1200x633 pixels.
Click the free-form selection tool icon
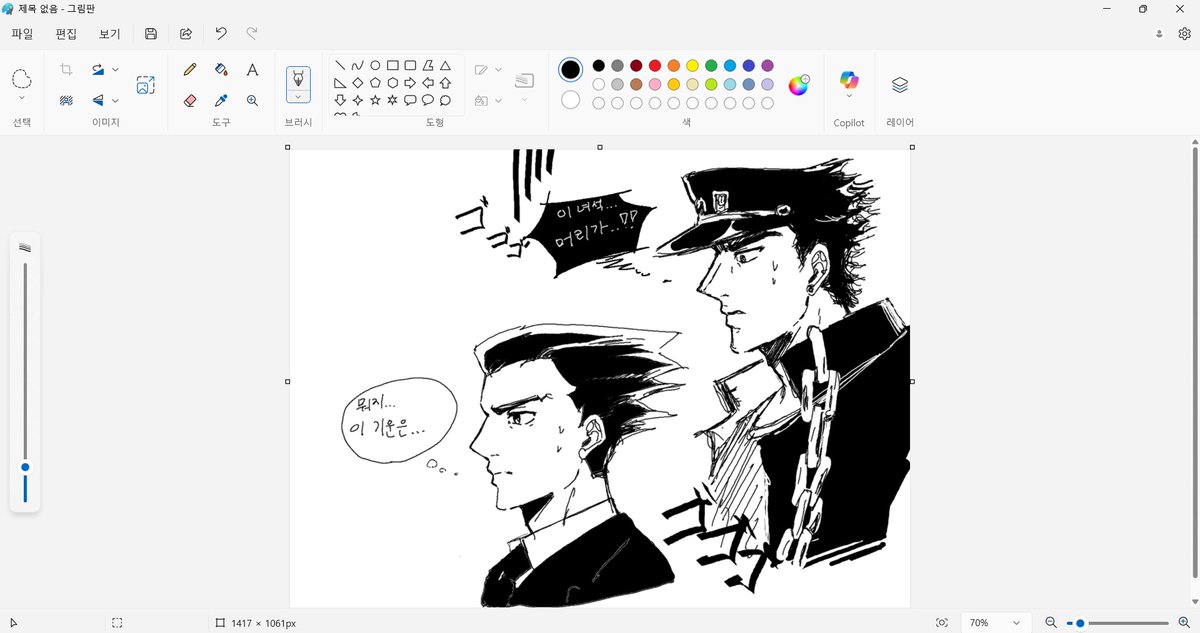pyautogui.click(x=22, y=79)
